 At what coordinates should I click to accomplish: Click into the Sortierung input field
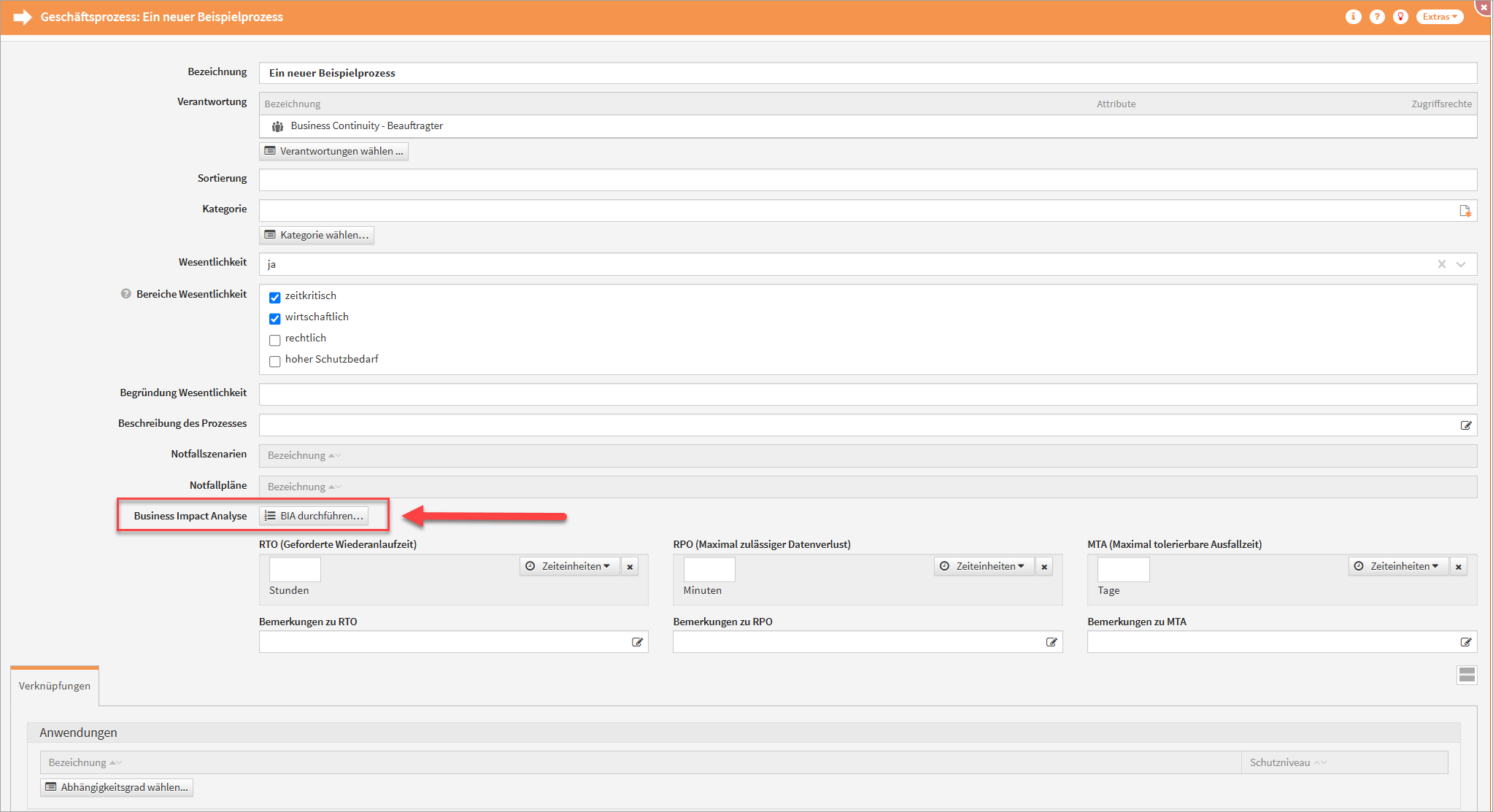coord(867,179)
